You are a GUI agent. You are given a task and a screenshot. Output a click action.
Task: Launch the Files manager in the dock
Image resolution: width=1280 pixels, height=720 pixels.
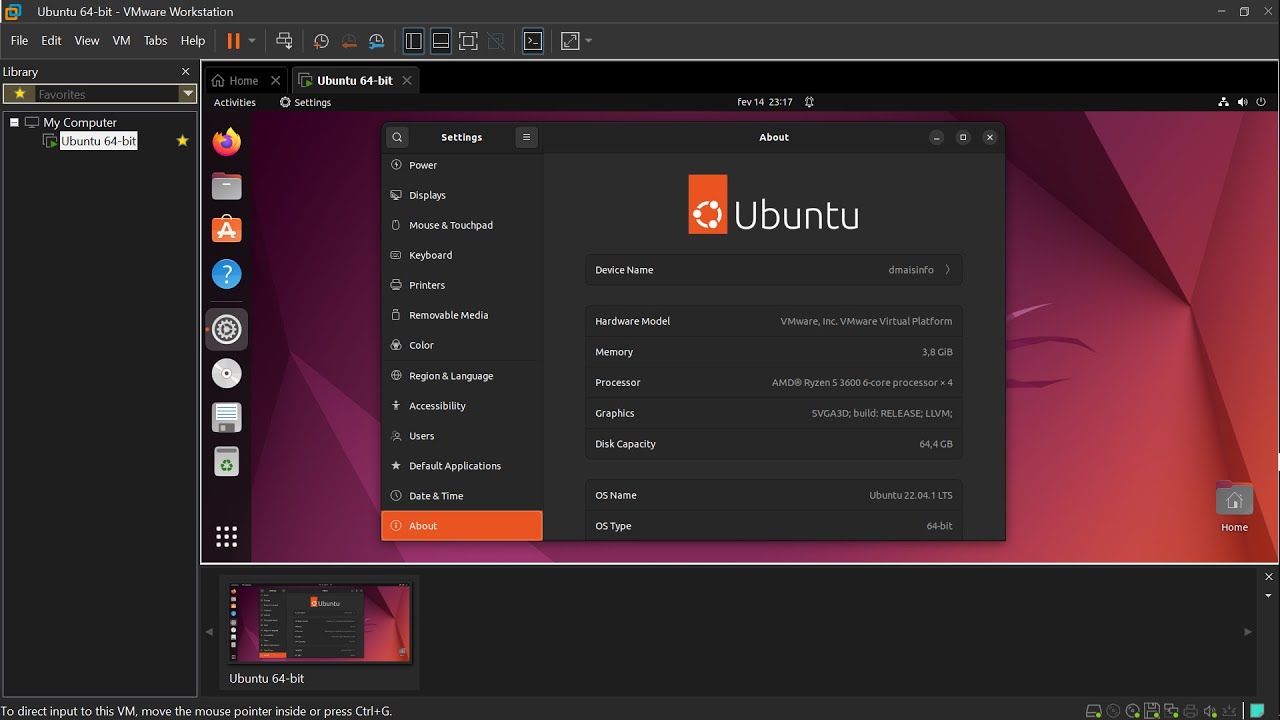point(227,186)
